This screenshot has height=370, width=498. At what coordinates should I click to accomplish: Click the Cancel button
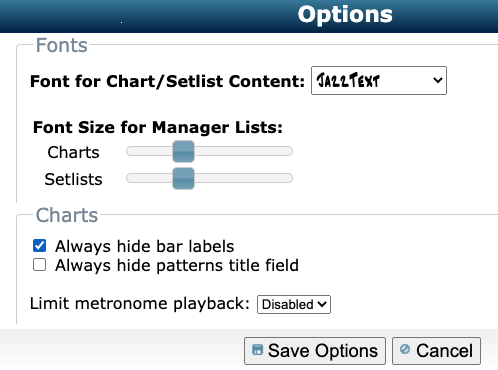pyautogui.click(x=436, y=351)
